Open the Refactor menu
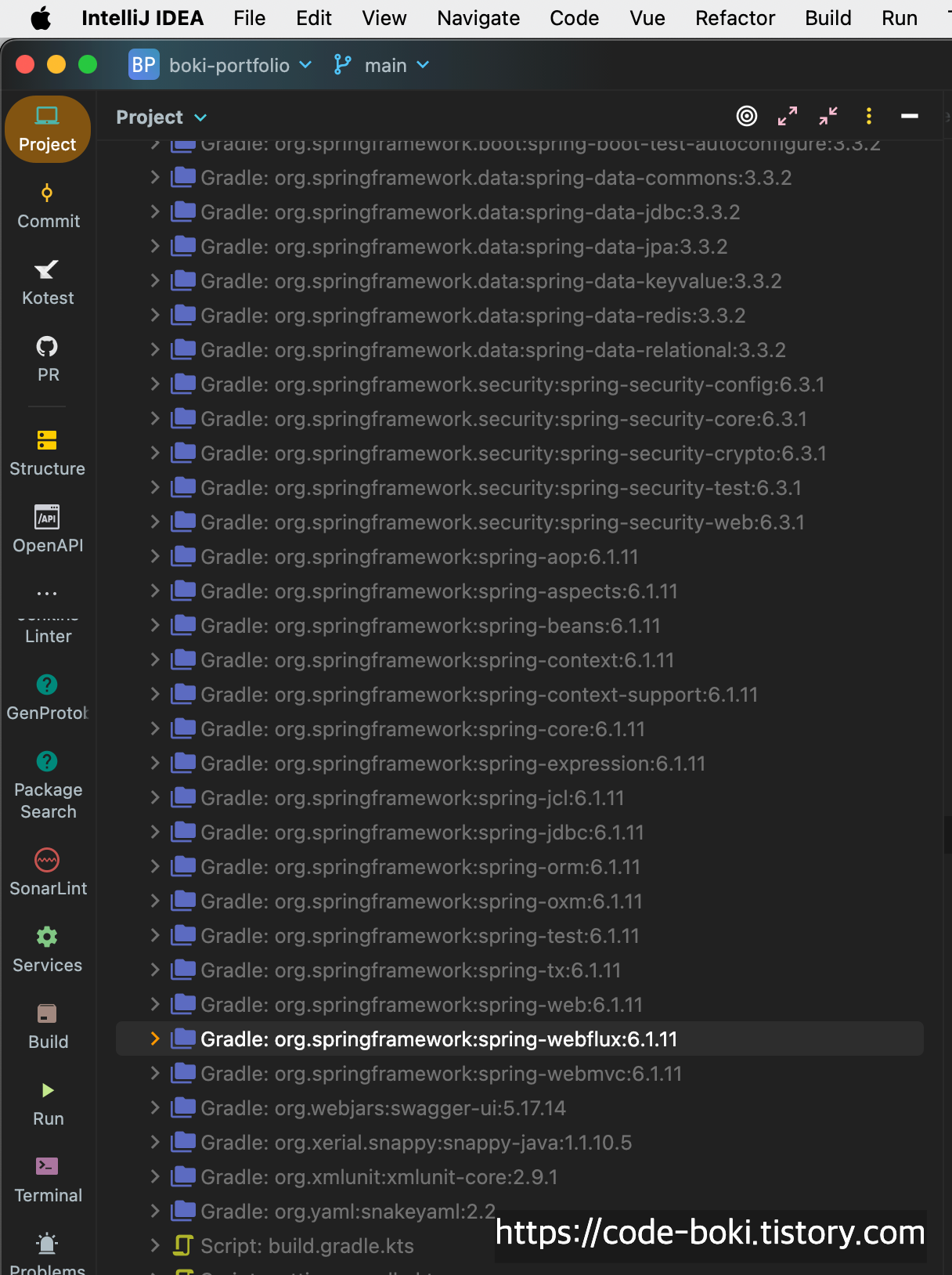The image size is (952, 1275). point(735,18)
